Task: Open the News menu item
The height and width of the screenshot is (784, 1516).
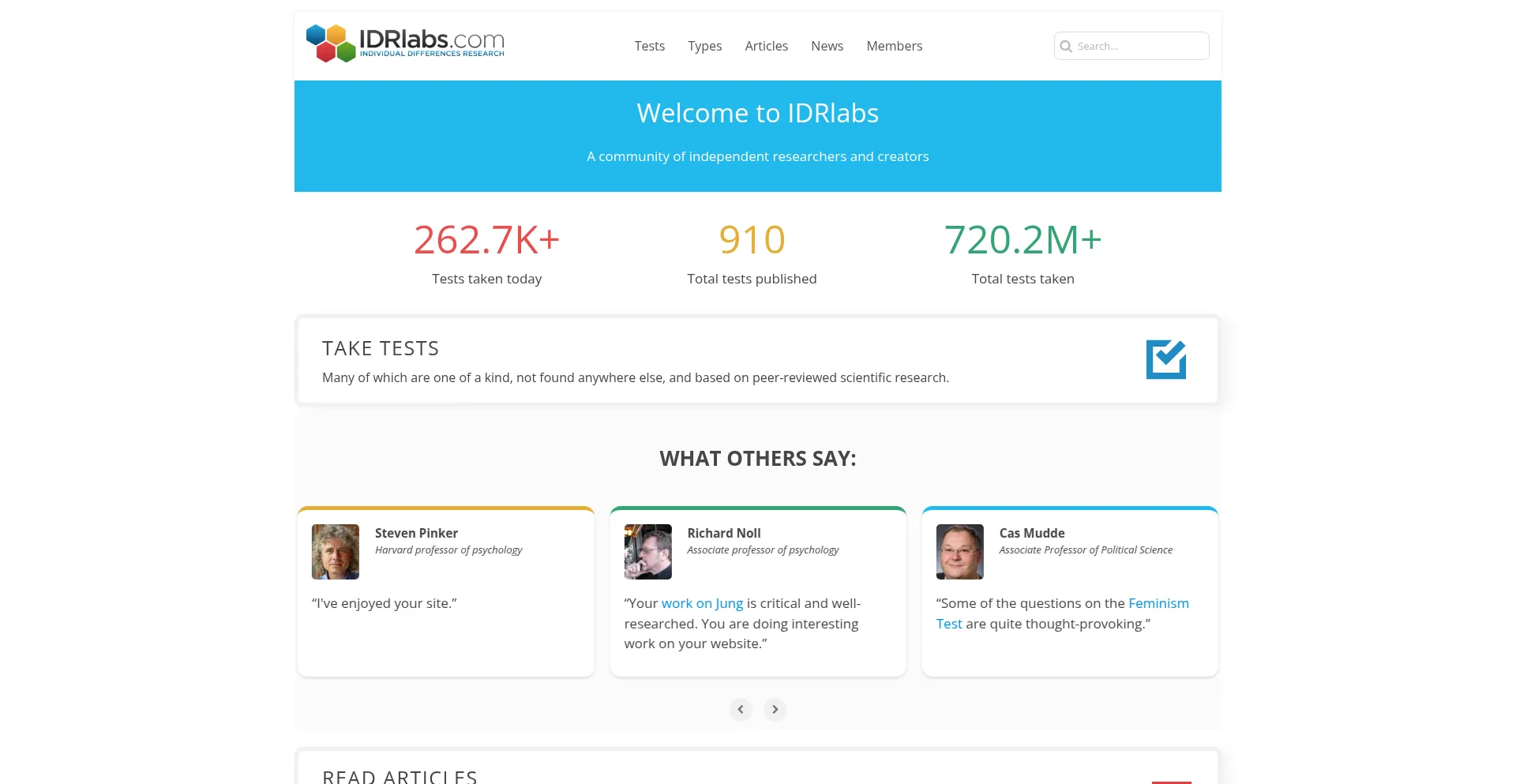Action: point(827,46)
